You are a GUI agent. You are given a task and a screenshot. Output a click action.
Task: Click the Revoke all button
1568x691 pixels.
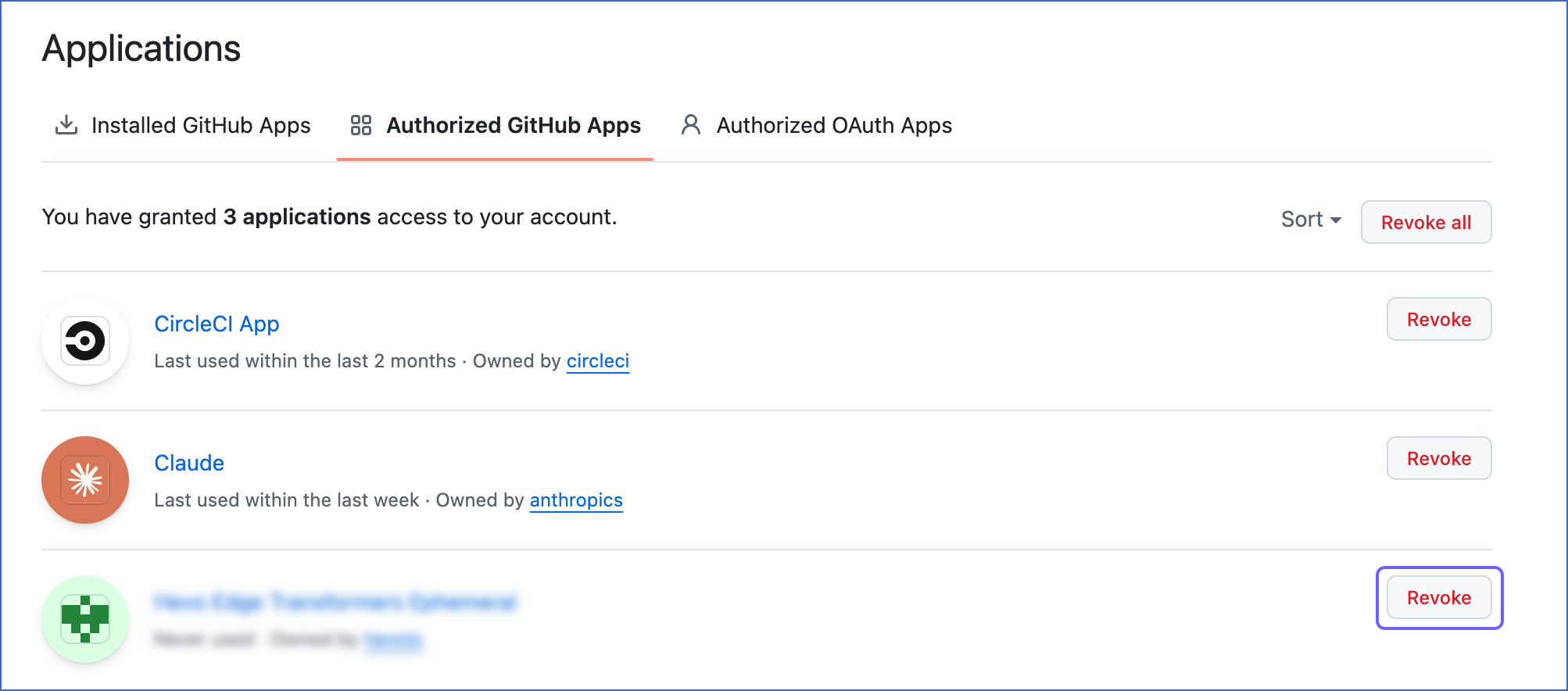tap(1426, 222)
